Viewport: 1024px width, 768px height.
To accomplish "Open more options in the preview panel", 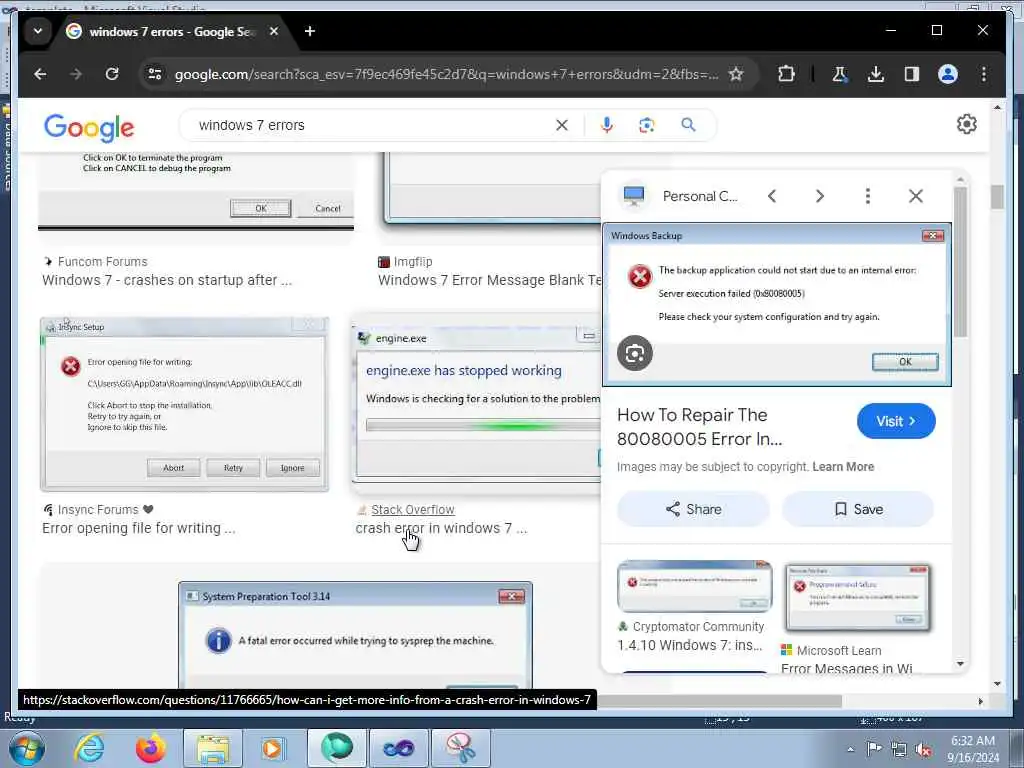I will click(x=867, y=196).
